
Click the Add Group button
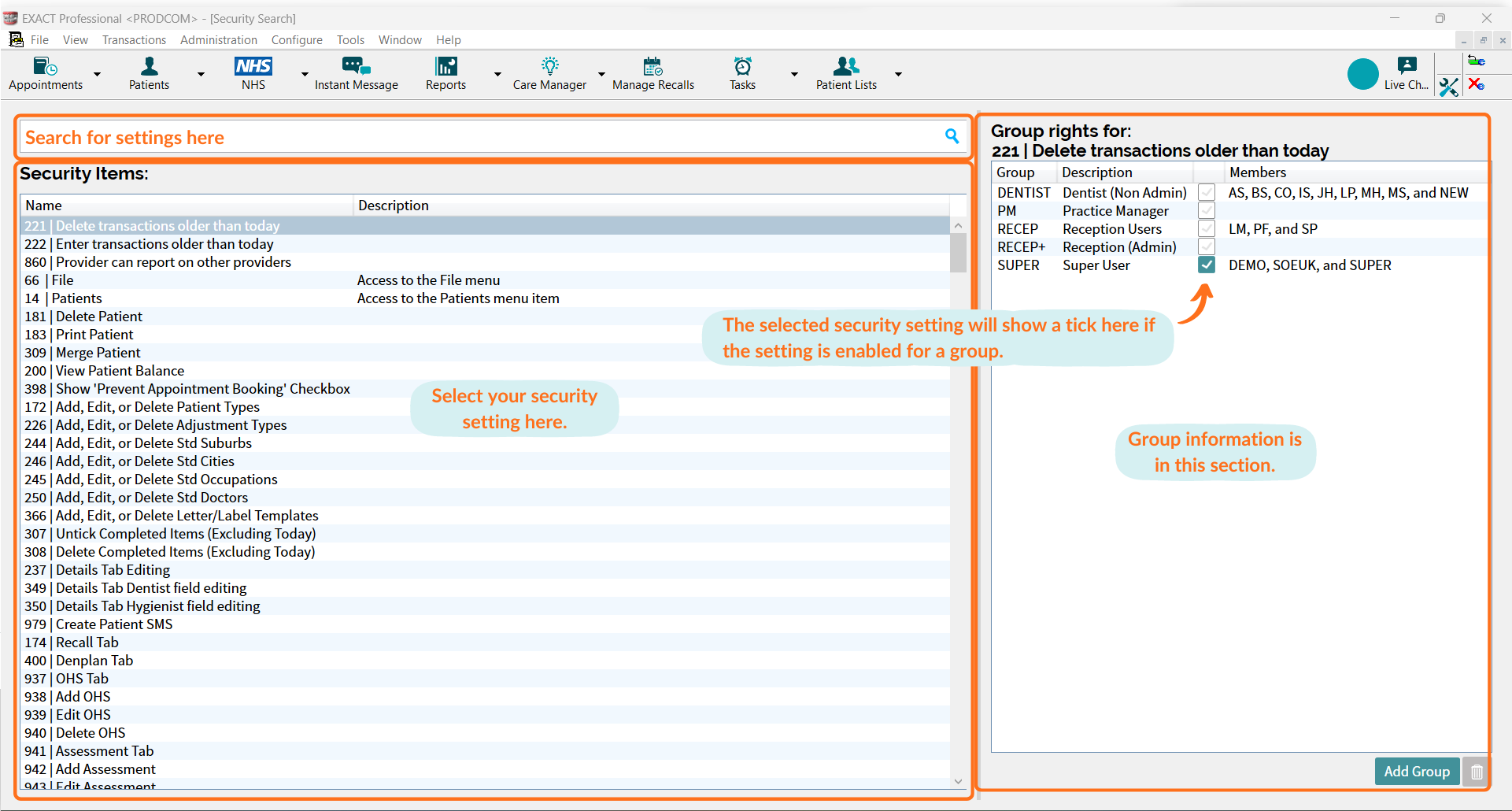1417,772
